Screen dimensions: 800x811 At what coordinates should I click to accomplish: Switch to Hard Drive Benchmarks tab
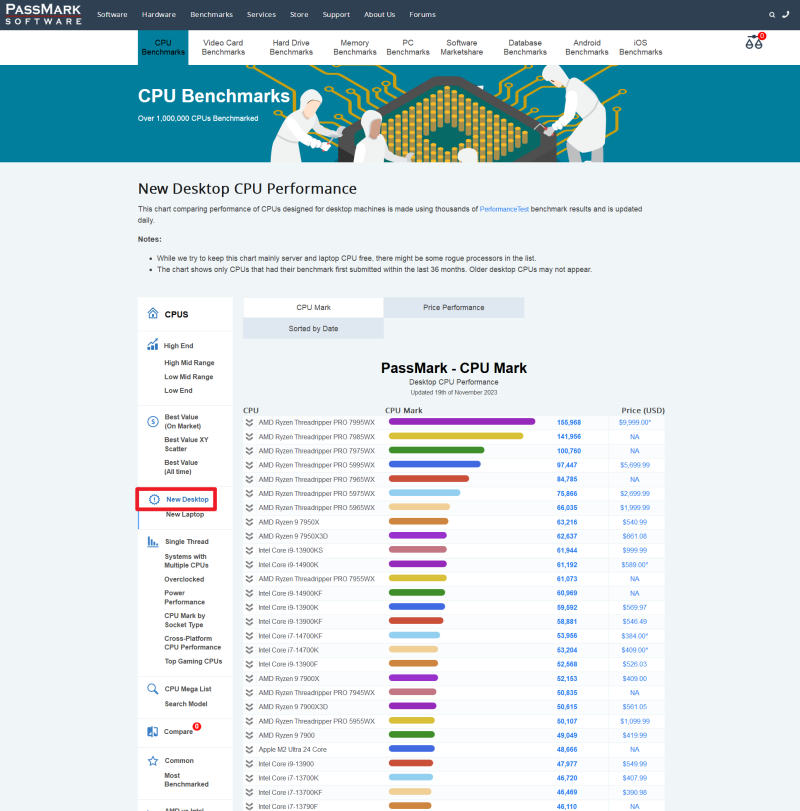pyautogui.click(x=291, y=48)
